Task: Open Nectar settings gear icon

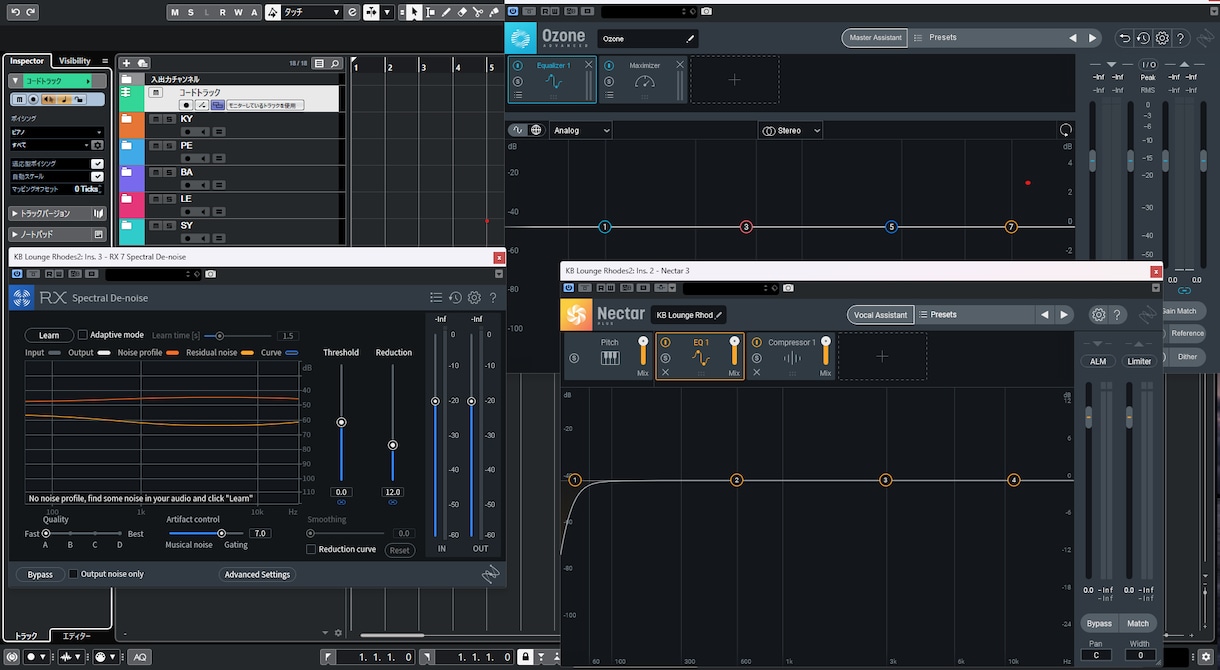Action: point(1098,315)
